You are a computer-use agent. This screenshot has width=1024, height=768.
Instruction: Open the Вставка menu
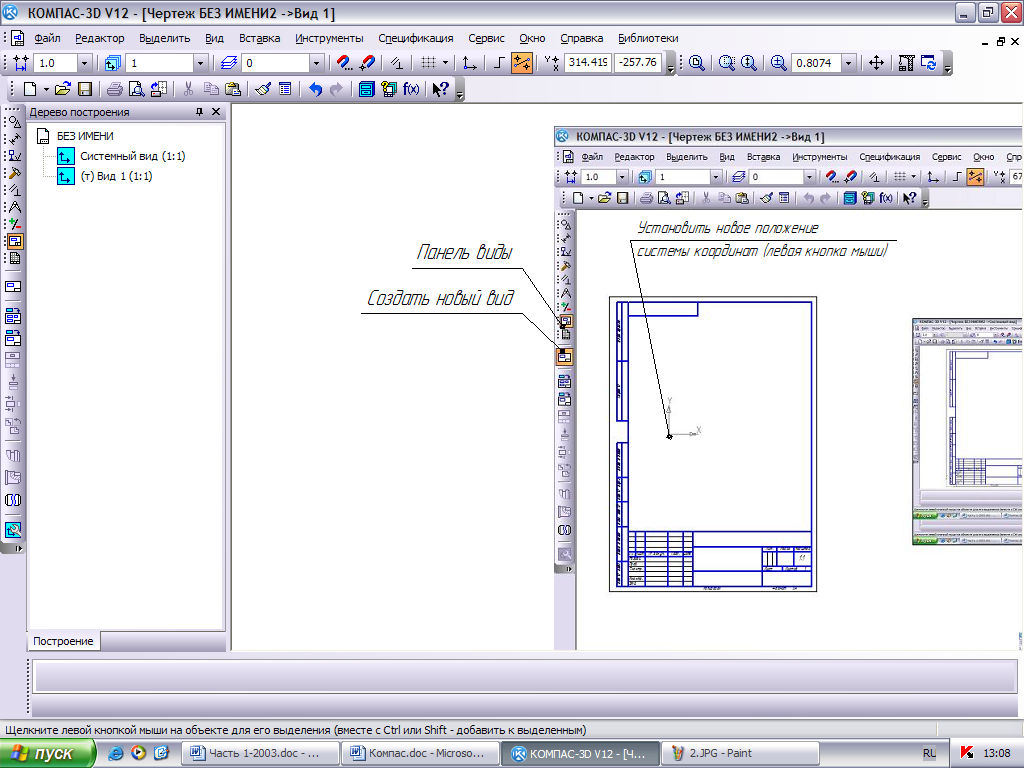pos(259,39)
